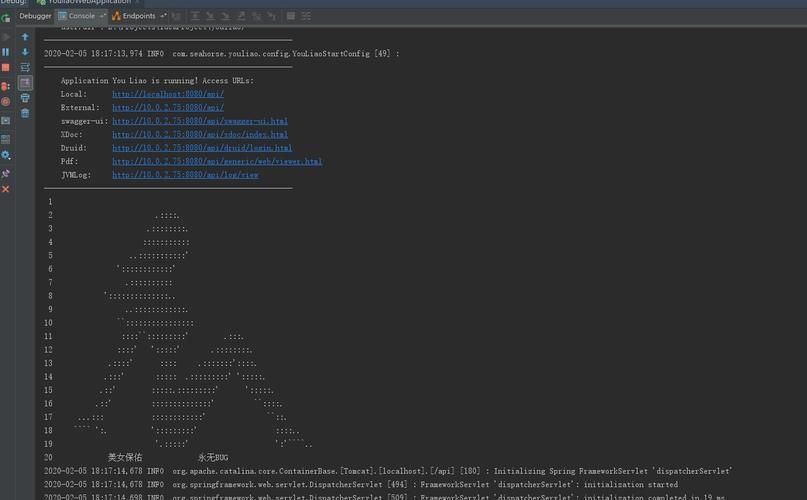
Task: Click the Rerun application icon
Action: (6, 17)
